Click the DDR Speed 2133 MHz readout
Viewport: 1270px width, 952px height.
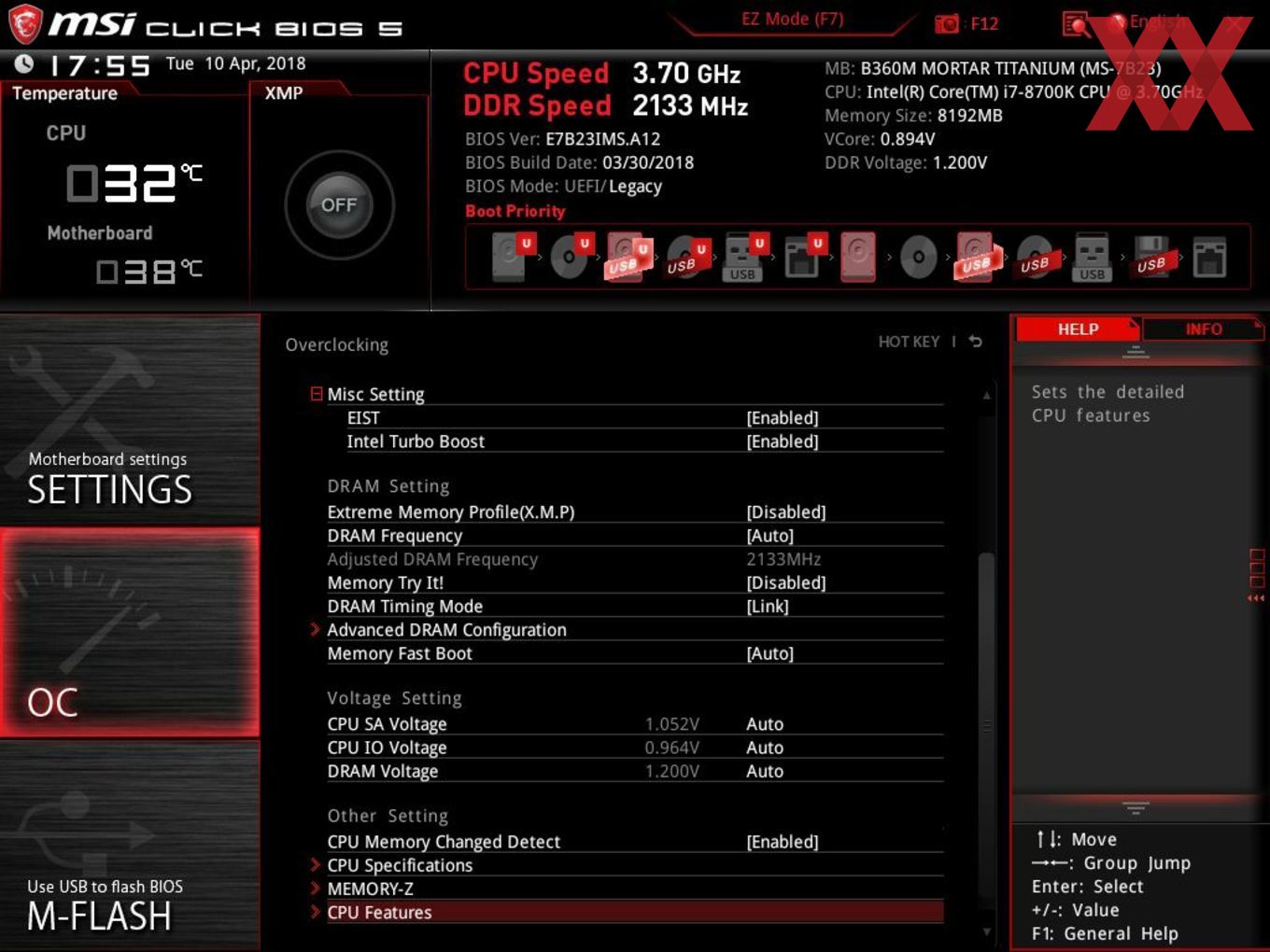[x=605, y=105]
